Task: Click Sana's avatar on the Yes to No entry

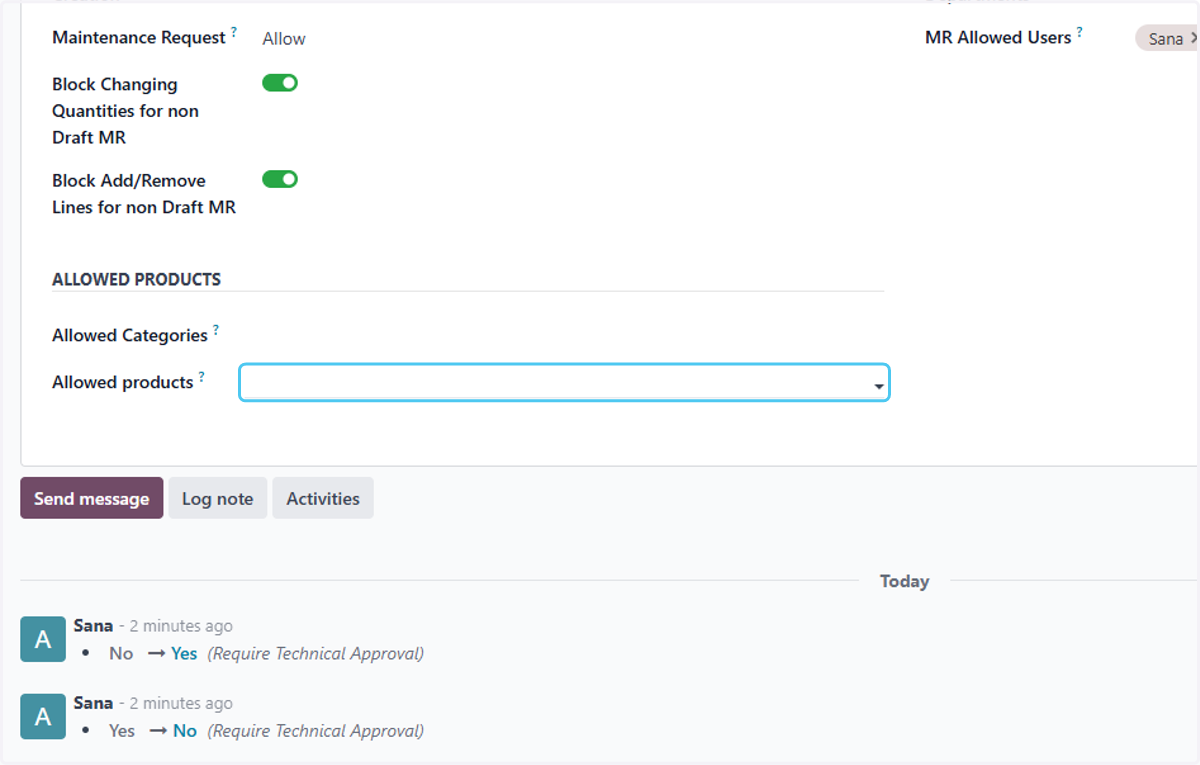Action: click(x=42, y=716)
